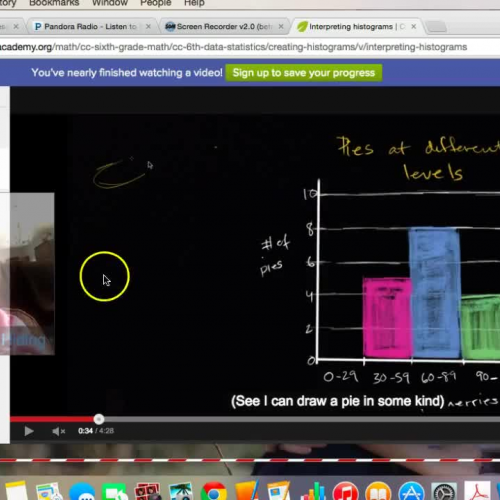Click the blue 60-89 histogram bar
Viewport: 500px width, 500px height.
pyautogui.click(x=435, y=293)
